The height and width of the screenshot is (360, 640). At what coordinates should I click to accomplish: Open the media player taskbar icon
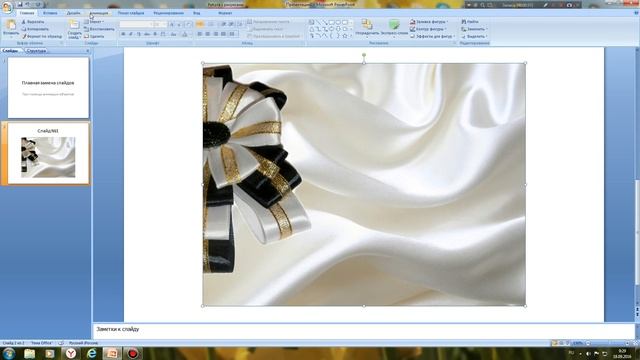coord(50,353)
